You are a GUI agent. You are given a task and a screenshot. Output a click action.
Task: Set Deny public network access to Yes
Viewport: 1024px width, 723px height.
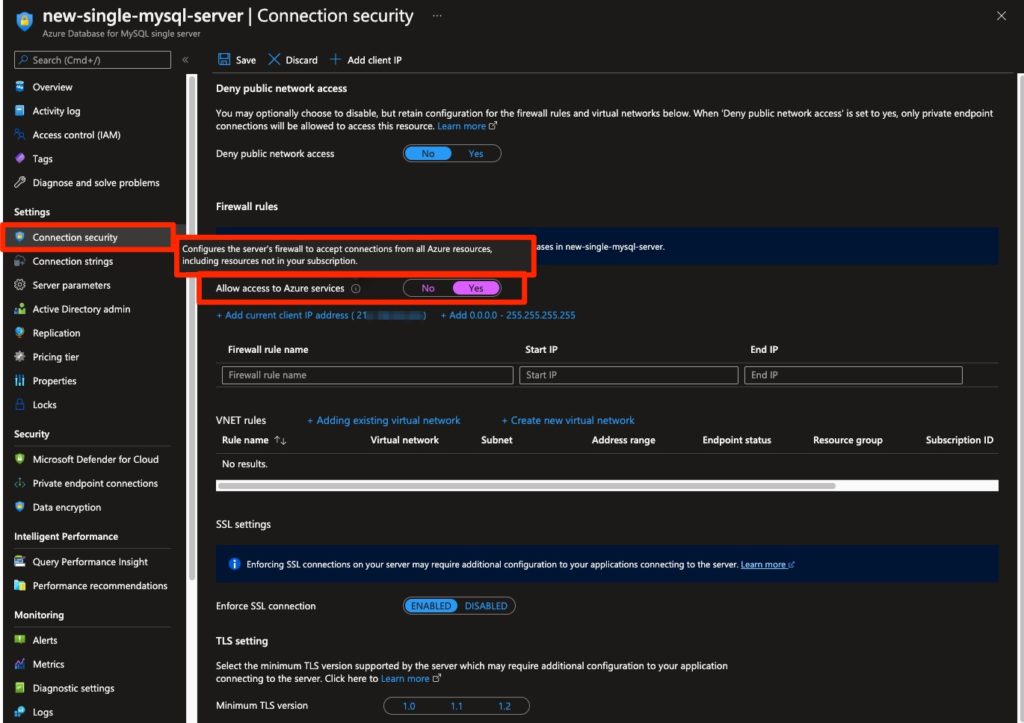(476, 153)
